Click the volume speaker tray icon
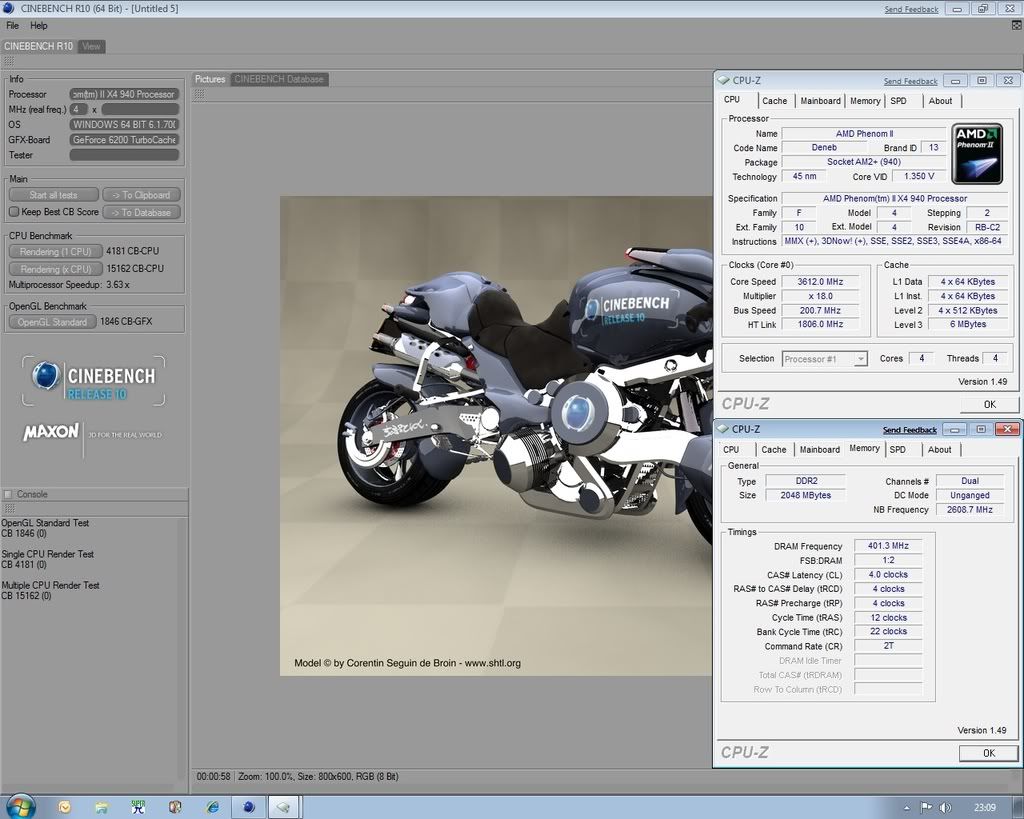Image resolution: width=1024 pixels, height=819 pixels. [x=945, y=807]
